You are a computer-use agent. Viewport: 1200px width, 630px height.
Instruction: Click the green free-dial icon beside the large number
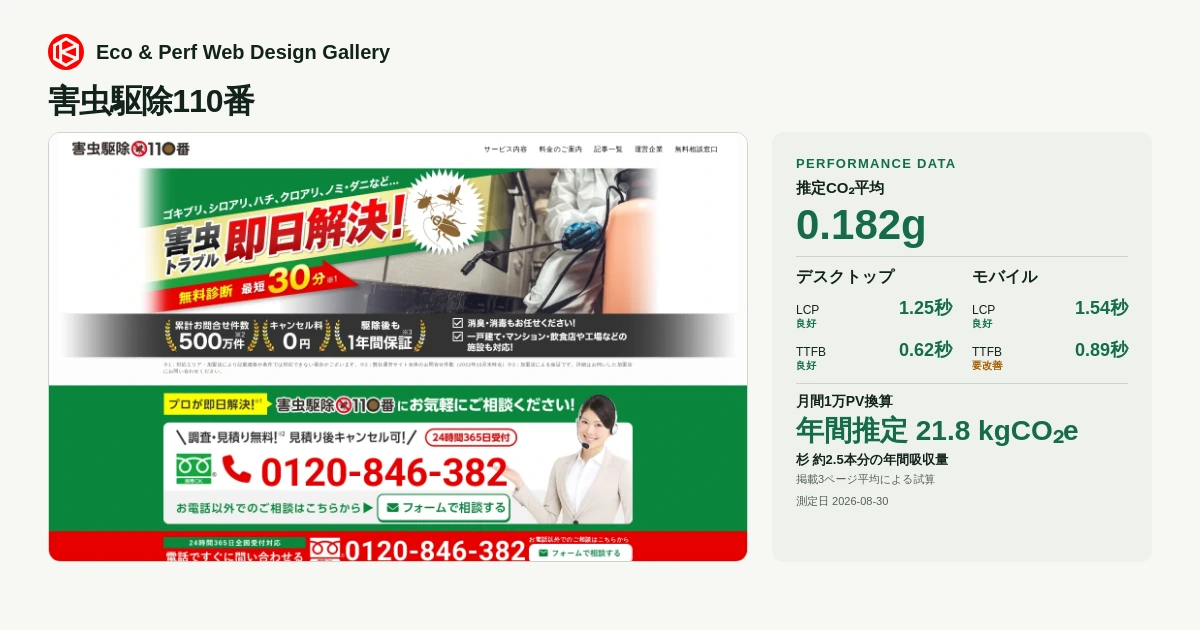[194, 468]
